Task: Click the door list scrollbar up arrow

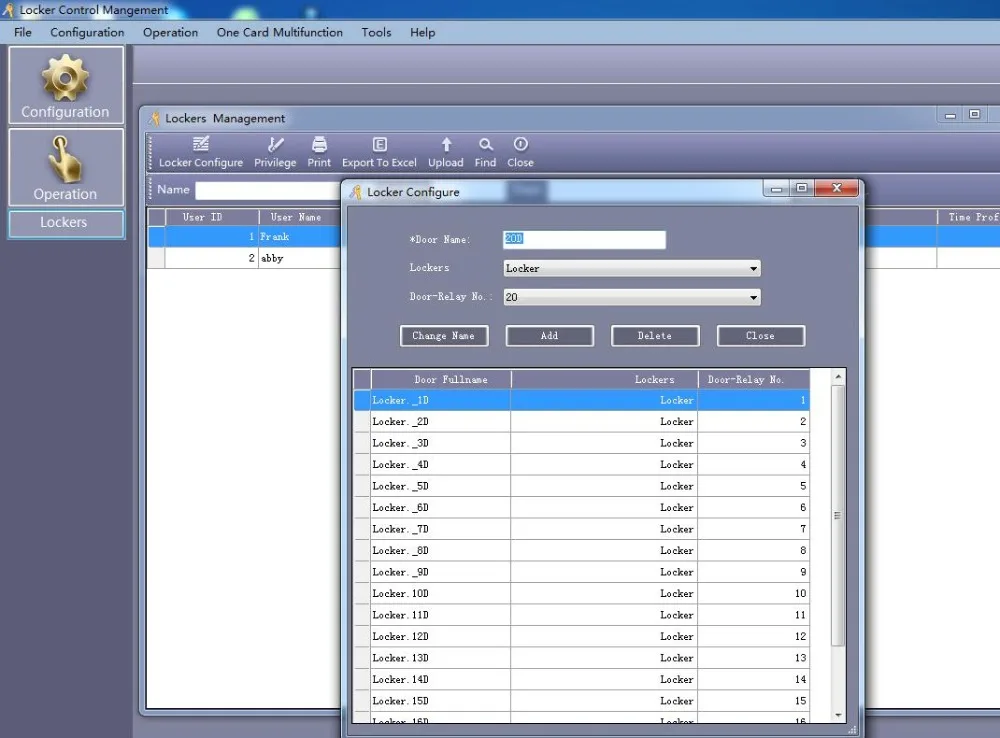Action: click(x=838, y=377)
